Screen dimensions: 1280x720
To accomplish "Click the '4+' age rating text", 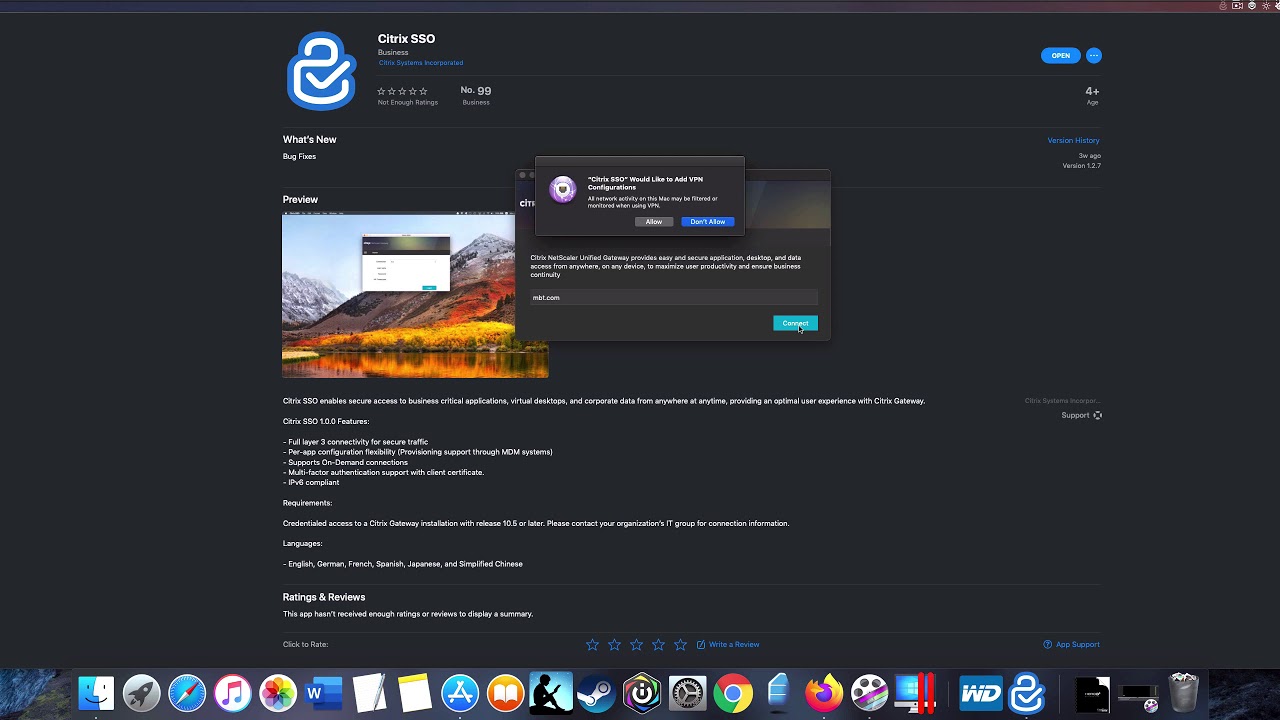I will [x=1092, y=91].
